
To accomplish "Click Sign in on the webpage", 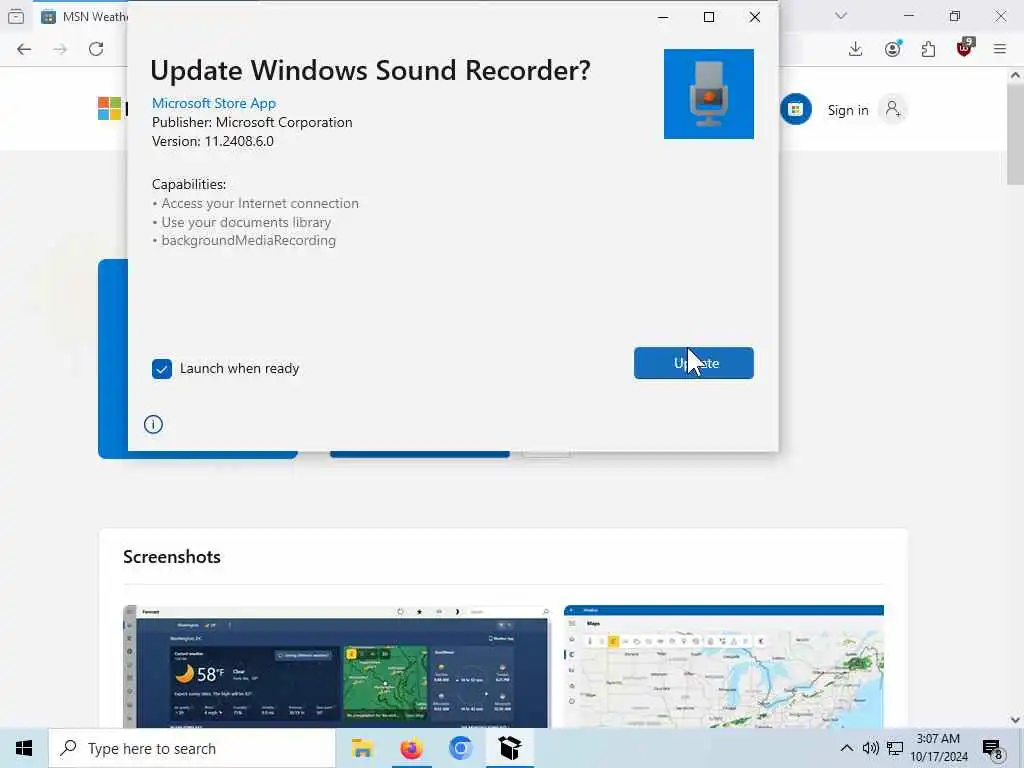I will 848,110.
